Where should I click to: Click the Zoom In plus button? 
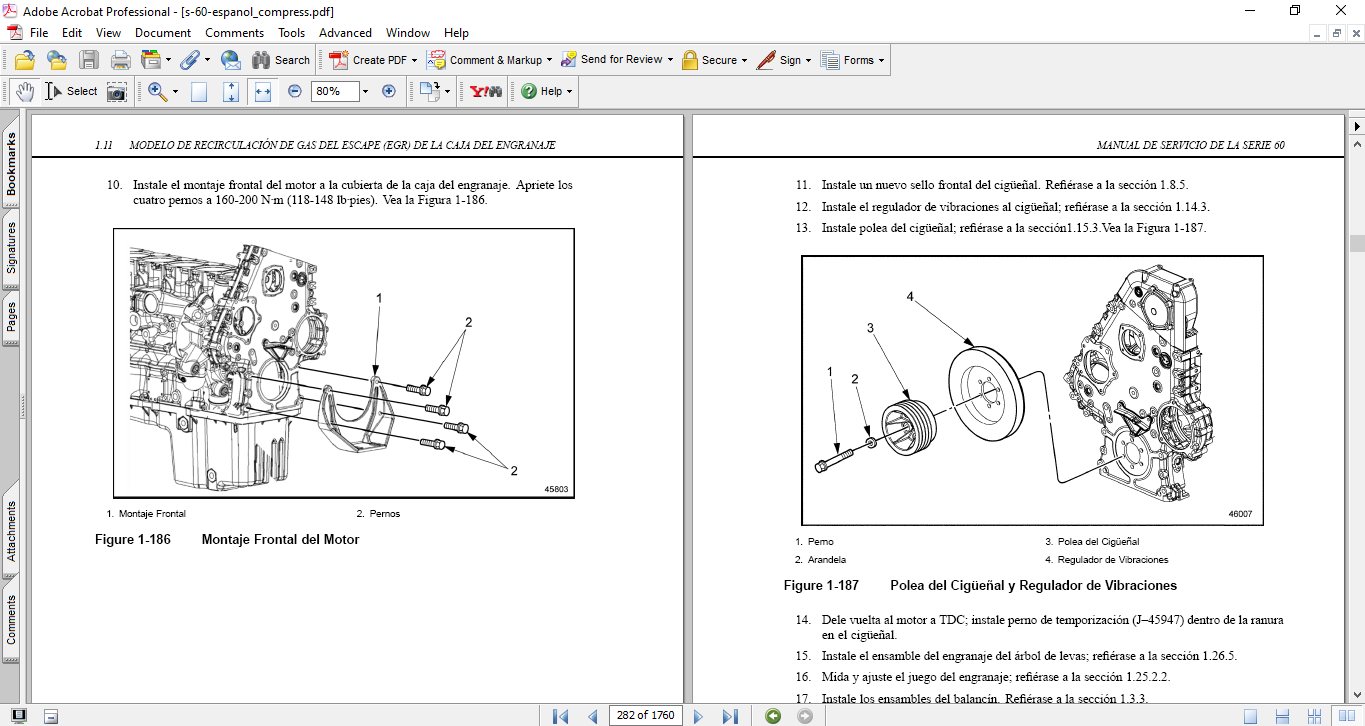pos(389,91)
